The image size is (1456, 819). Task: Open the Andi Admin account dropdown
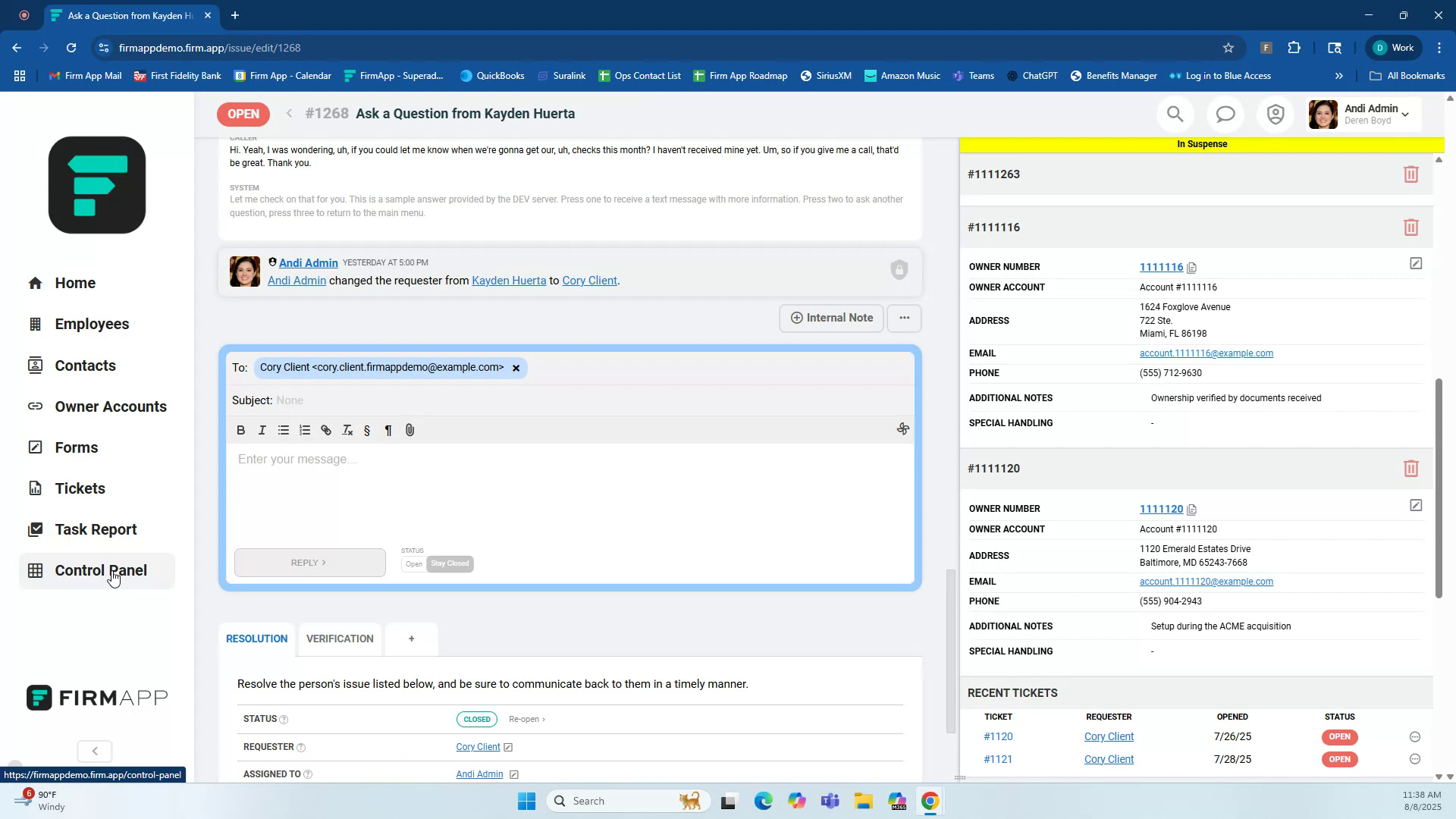coord(1361,114)
